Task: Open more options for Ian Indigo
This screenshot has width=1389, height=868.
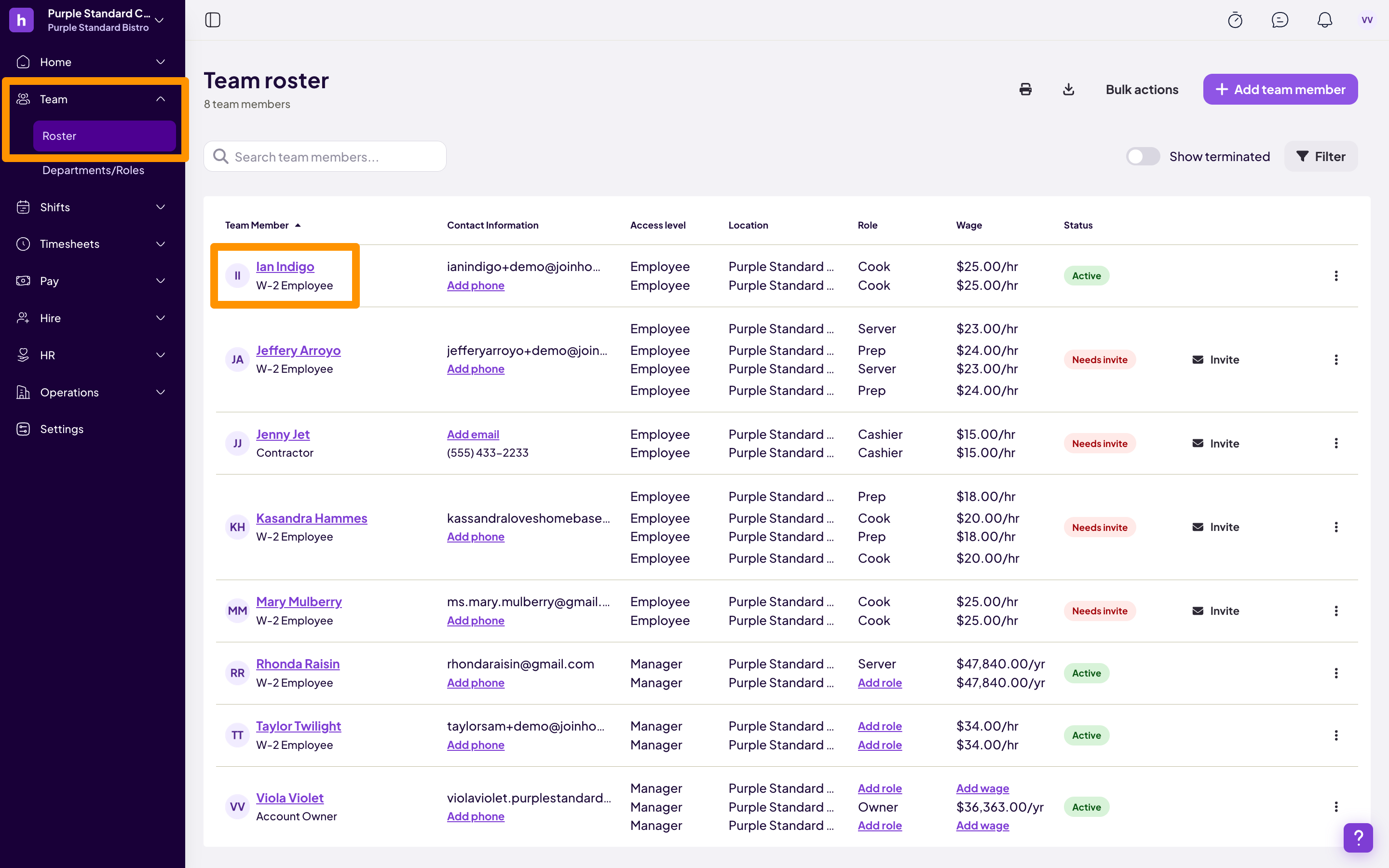Action: tap(1336, 276)
